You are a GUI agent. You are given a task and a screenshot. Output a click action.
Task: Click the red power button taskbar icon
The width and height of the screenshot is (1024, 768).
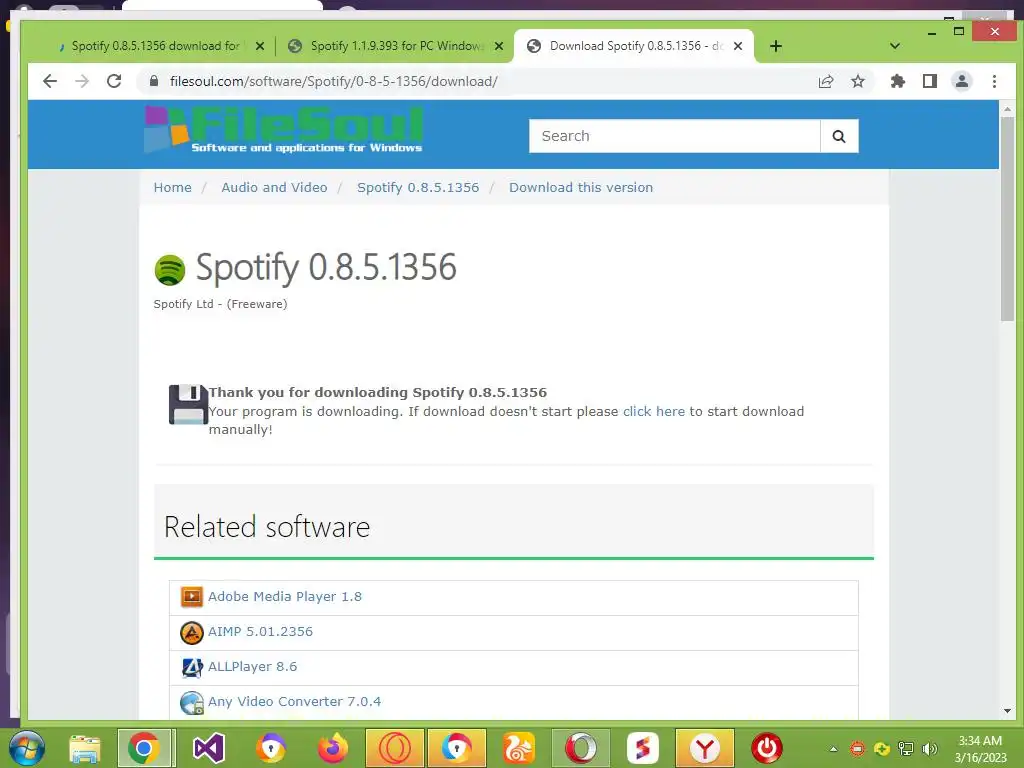[767, 748]
